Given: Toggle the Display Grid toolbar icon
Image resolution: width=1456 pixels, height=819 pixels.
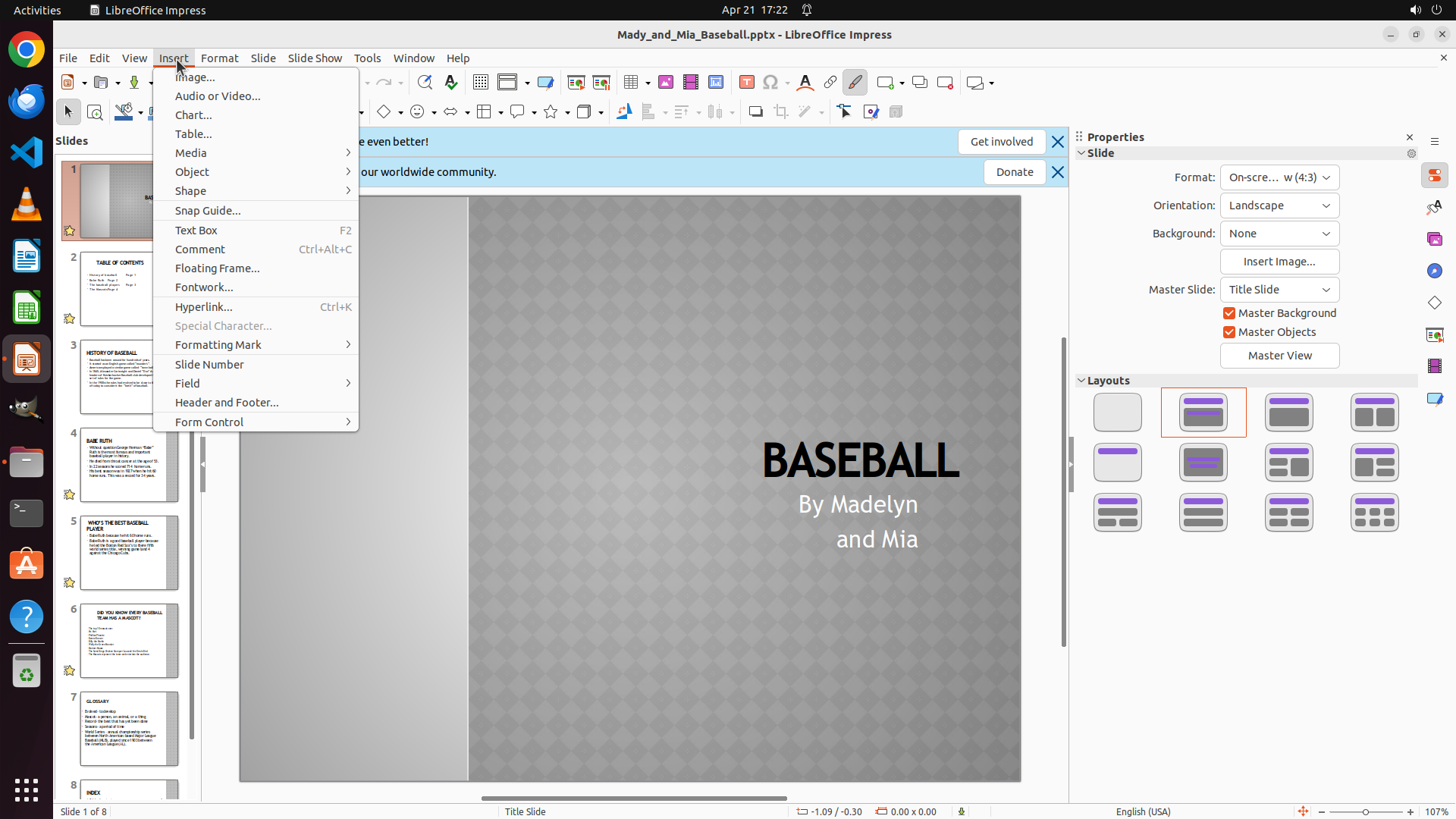Looking at the screenshot, I should [480, 83].
